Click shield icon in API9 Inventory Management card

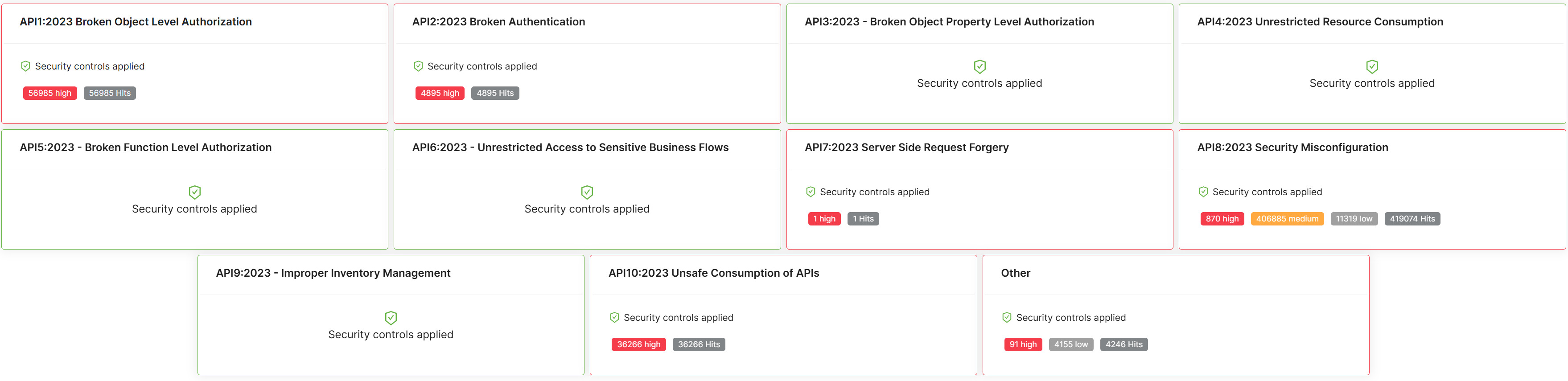tap(391, 318)
